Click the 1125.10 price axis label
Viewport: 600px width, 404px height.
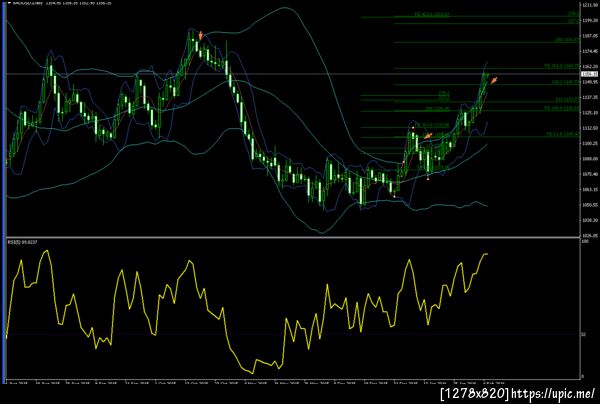590,112
